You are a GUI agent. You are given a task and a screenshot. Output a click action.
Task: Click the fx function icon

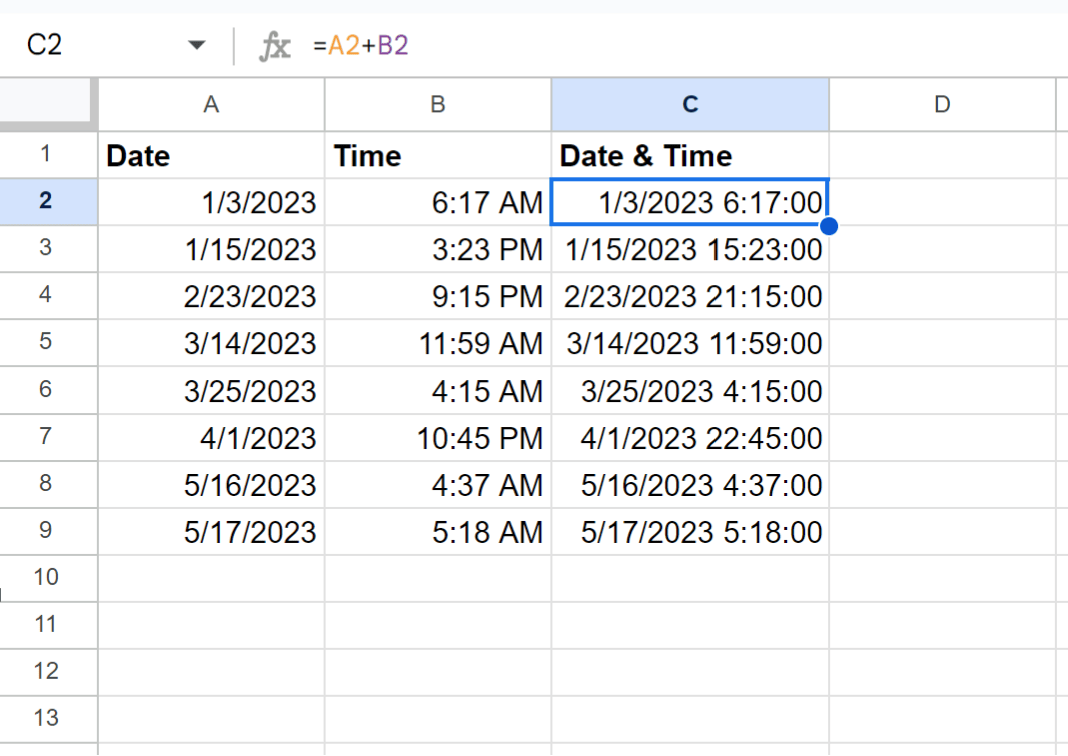pyautogui.click(x=274, y=46)
